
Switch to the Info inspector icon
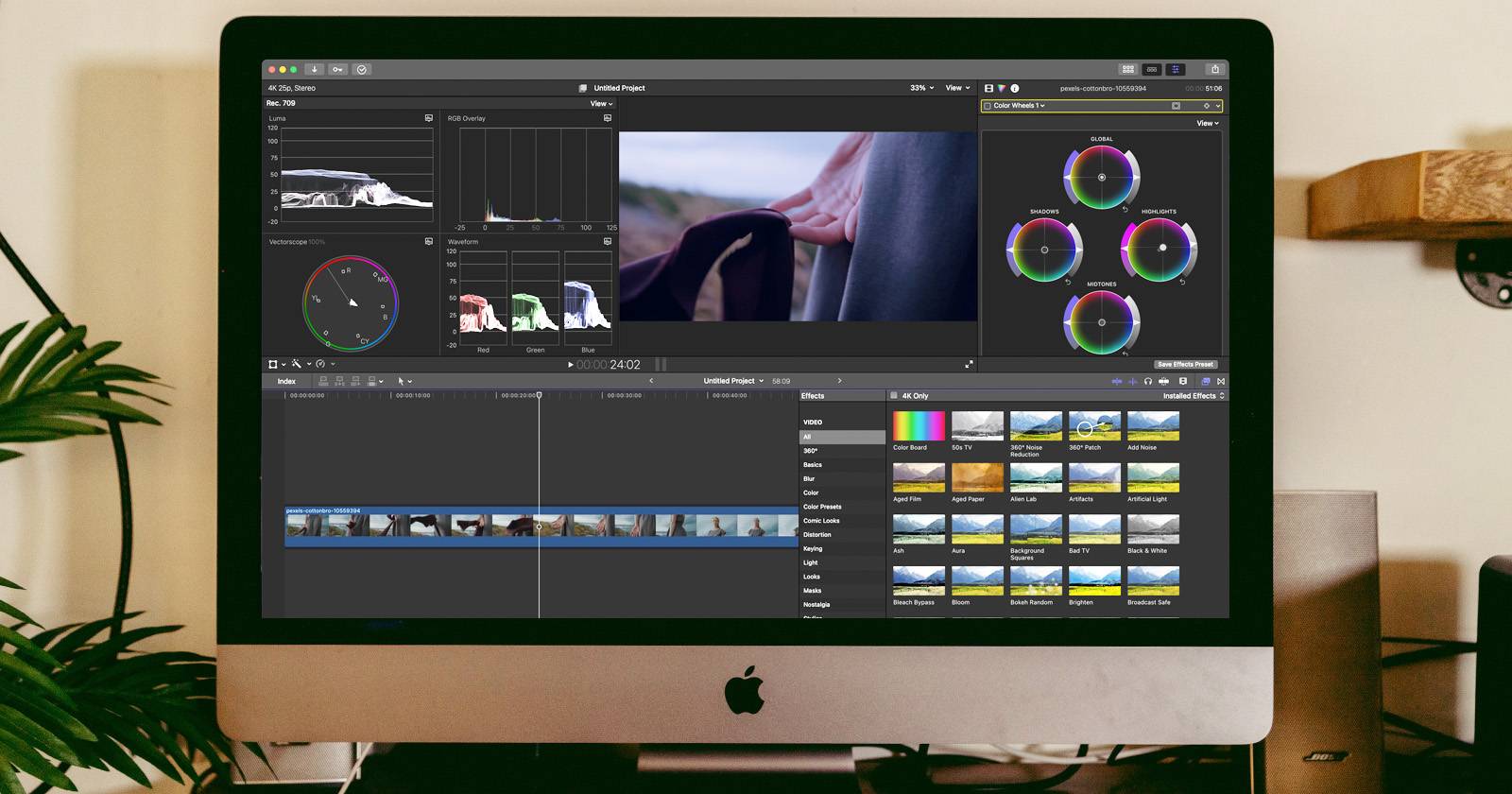pyautogui.click(x=1015, y=88)
